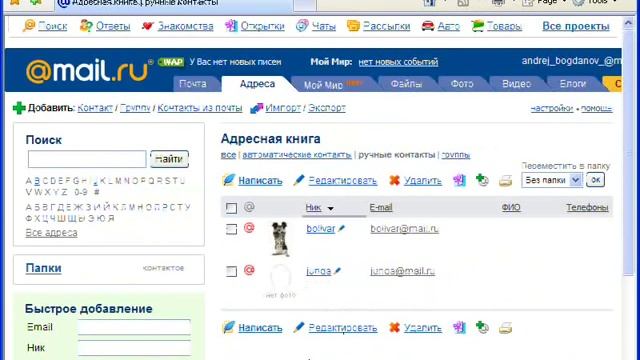The height and width of the screenshot is (360, 640).
Task: Click the WAP badge in header
Action: (171, 62)
